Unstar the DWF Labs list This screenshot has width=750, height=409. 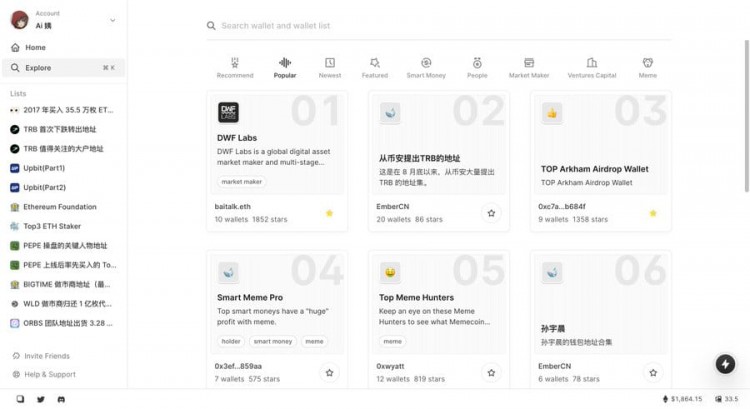click(330, 213)
